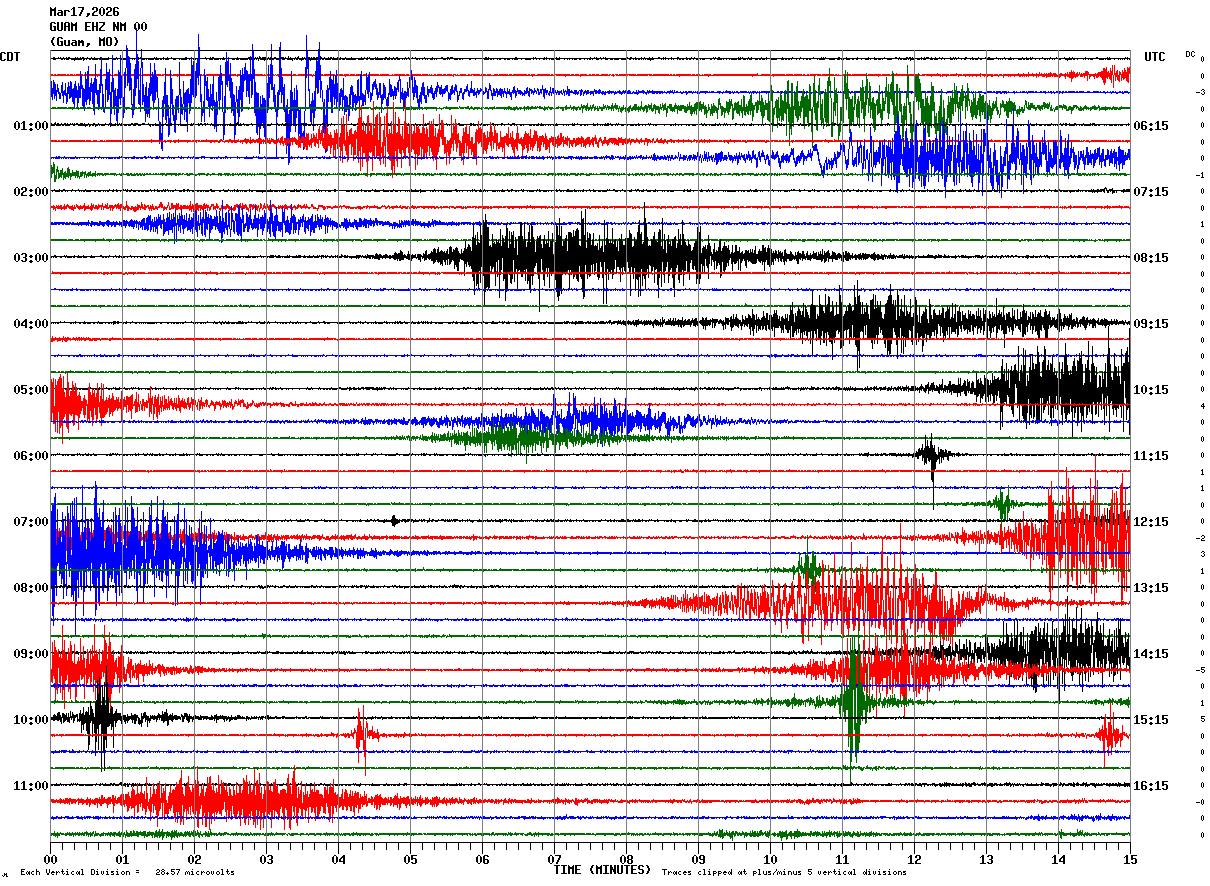
Task: Select the 04:00 CDT row label
Action: click(x=31, y=324)
